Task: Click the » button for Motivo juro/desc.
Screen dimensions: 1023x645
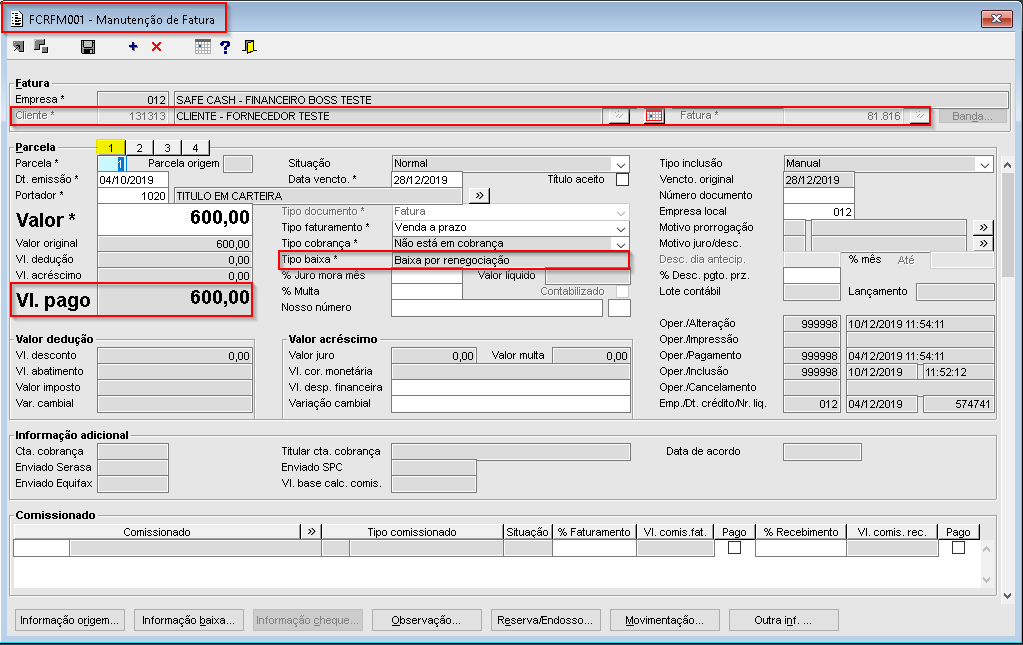Action: (x=983, y=243)
